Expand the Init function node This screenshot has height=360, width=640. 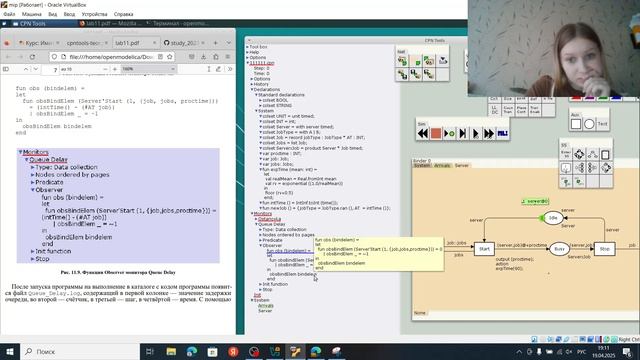(x=260, y=284)
